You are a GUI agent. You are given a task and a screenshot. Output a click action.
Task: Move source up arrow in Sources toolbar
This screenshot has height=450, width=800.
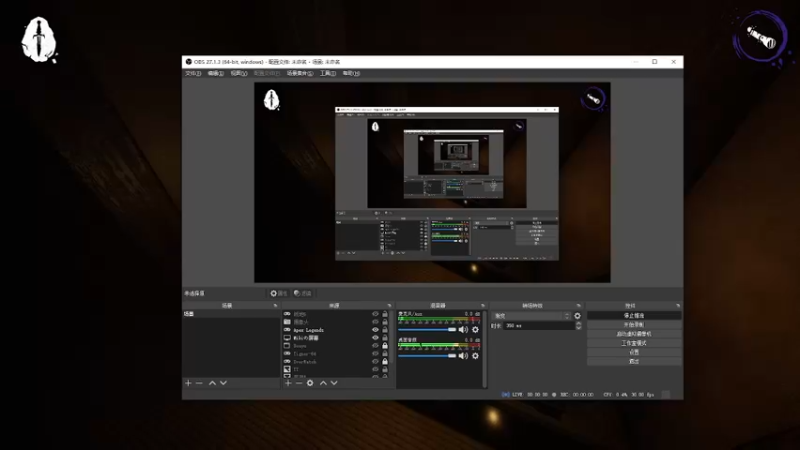[x=323, y=383]
